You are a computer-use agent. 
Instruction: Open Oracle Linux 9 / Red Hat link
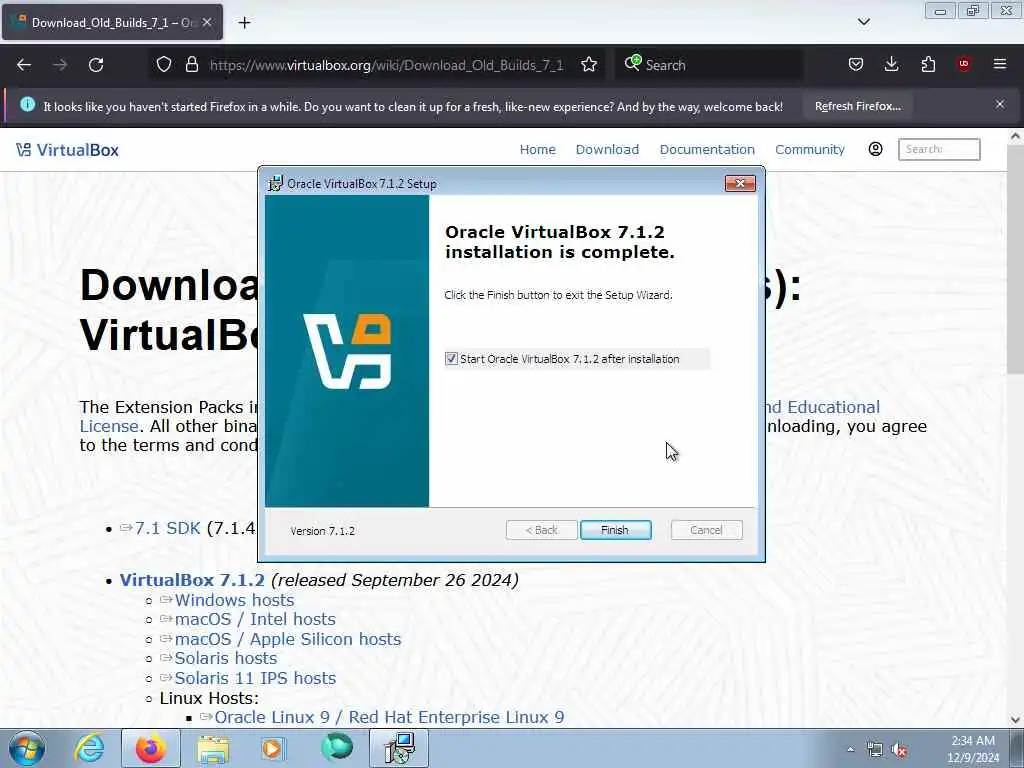[389, 717]
